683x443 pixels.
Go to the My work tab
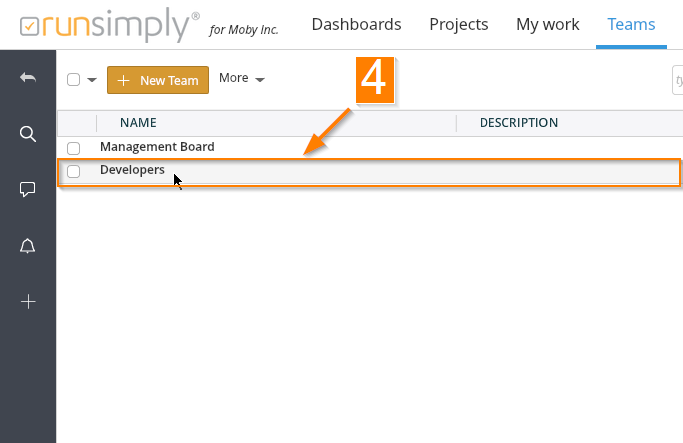pyautogui.click(x=547, y=24)
